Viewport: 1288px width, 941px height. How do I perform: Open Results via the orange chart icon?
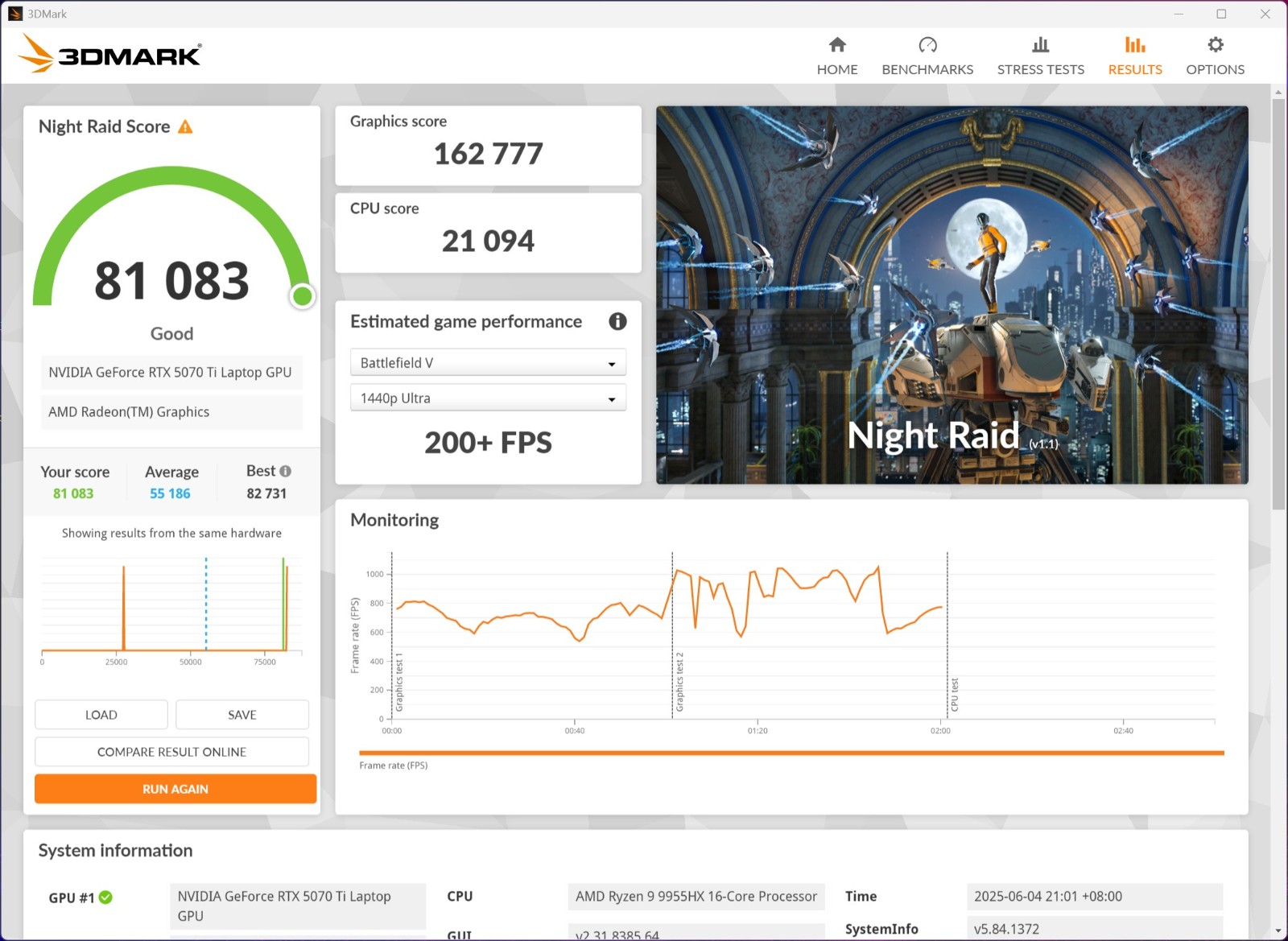(1135, 44)
